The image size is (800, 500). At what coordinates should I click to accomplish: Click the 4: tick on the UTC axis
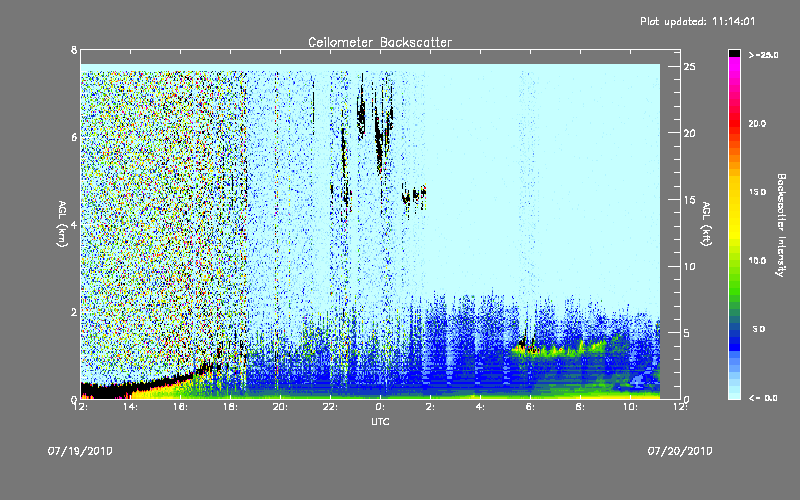tap(481, 407)
